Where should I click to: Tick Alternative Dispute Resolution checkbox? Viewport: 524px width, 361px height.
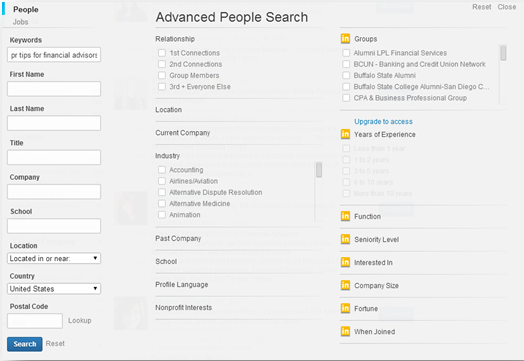[162, 192]
